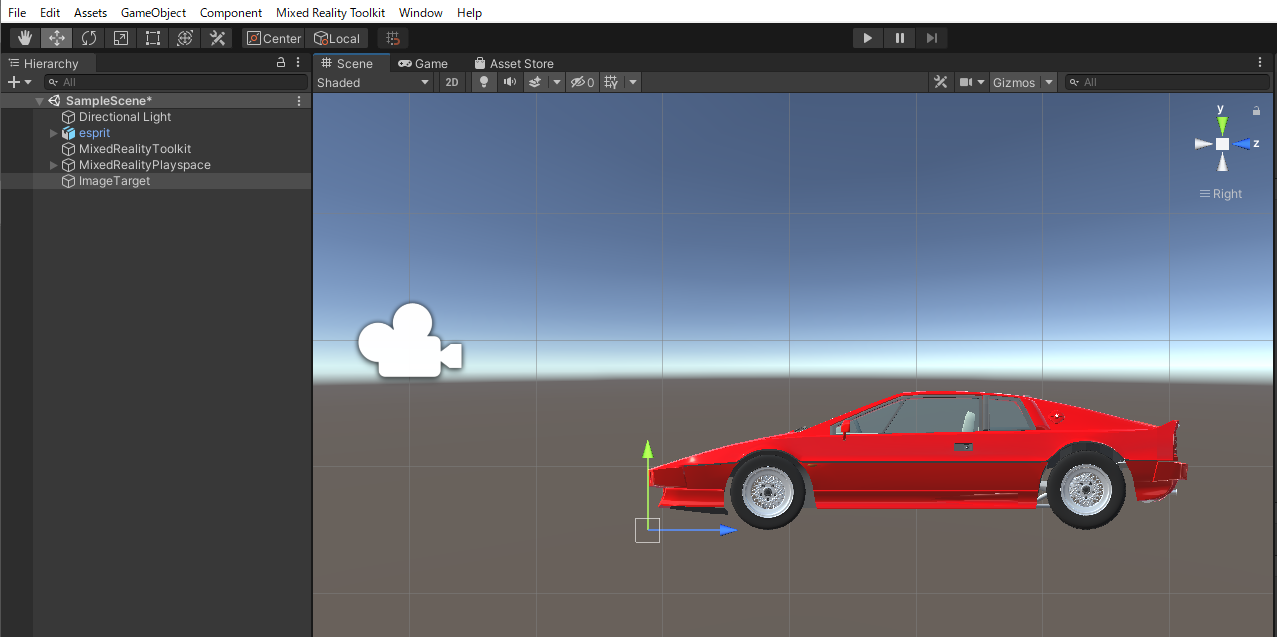This screenshot has height=637, width=1277.
Task: Open the Shaded draw mode dropdown
Action: point(373,82)
